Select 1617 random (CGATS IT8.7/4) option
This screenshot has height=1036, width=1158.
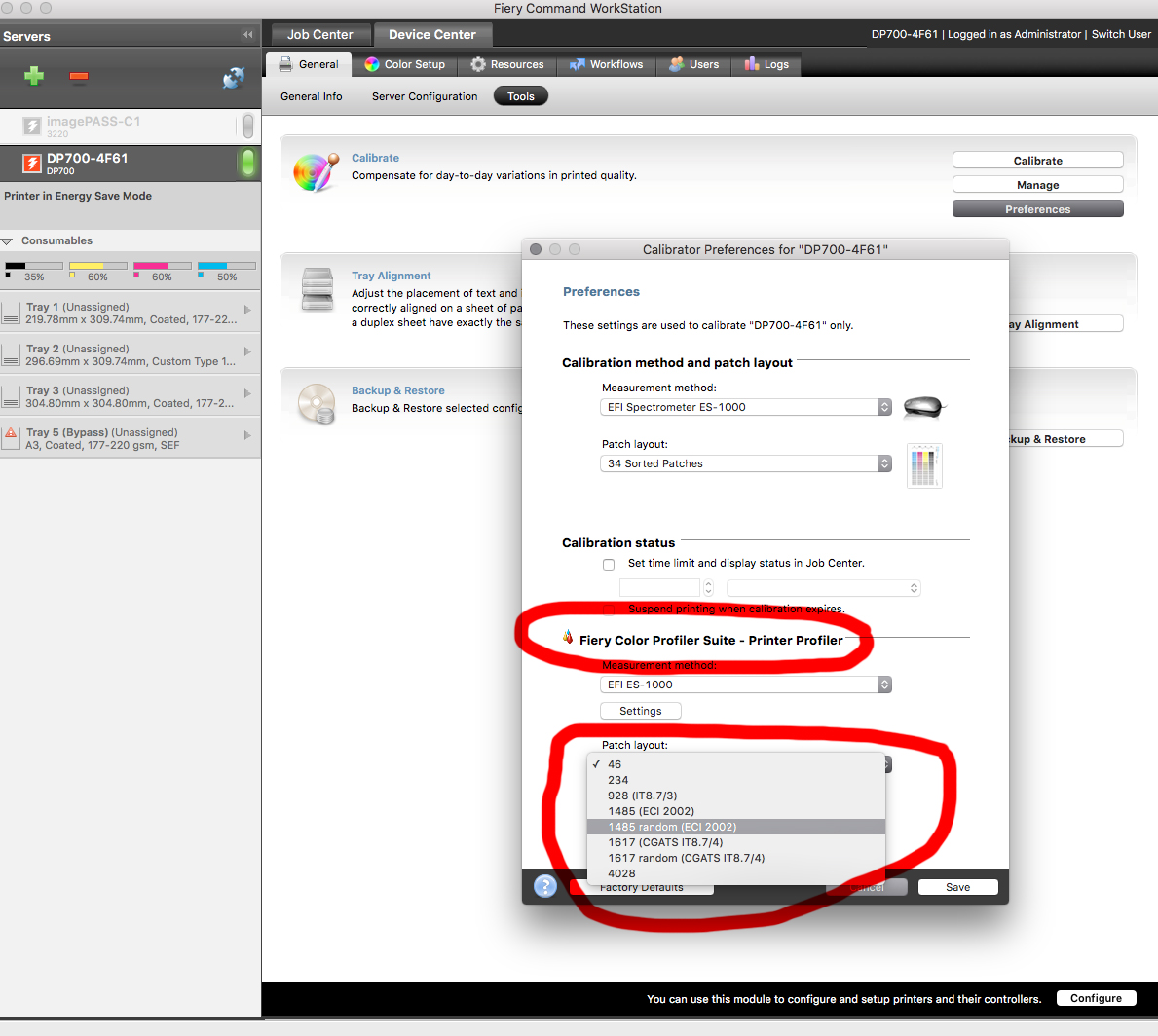tap(735, 858)
